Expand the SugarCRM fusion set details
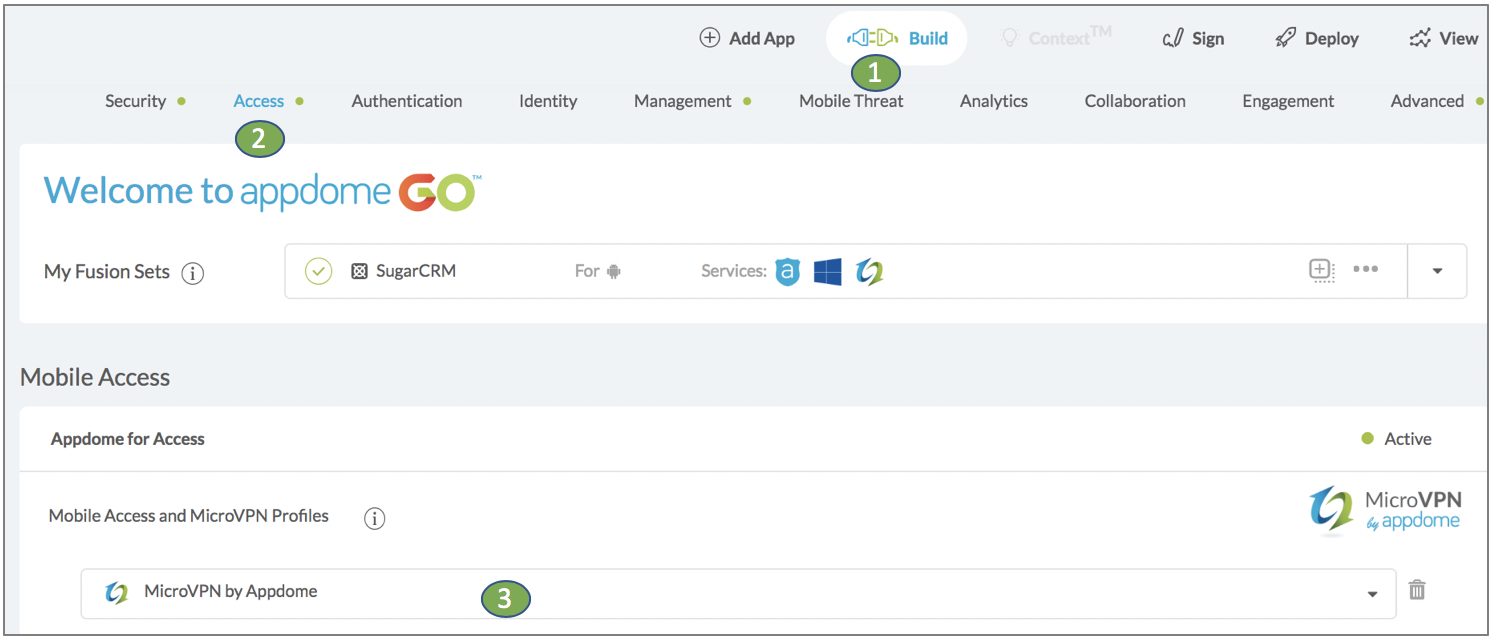The image size is (1494, 642). pos(1437,271)
